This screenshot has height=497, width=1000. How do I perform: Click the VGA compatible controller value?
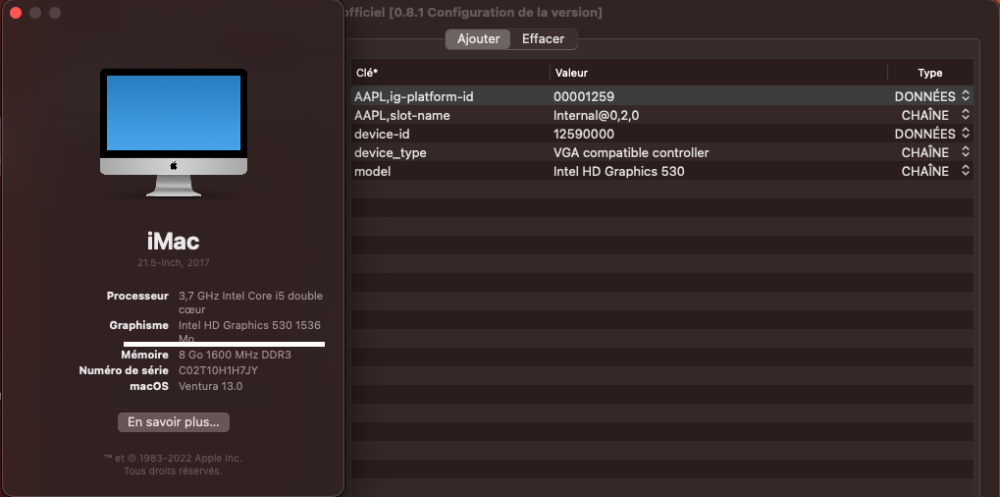631,152
